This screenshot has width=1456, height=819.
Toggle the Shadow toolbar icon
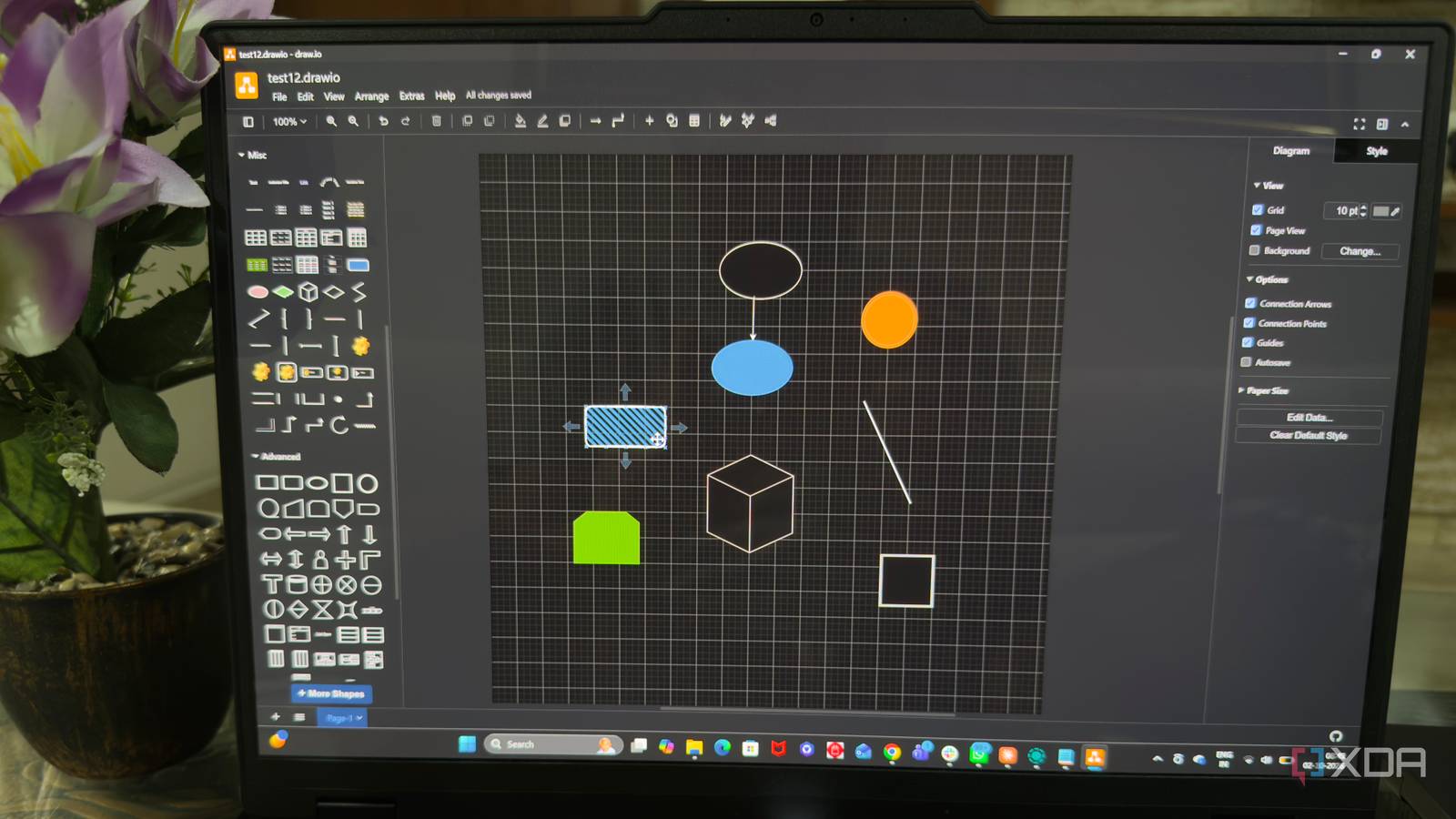565,121
